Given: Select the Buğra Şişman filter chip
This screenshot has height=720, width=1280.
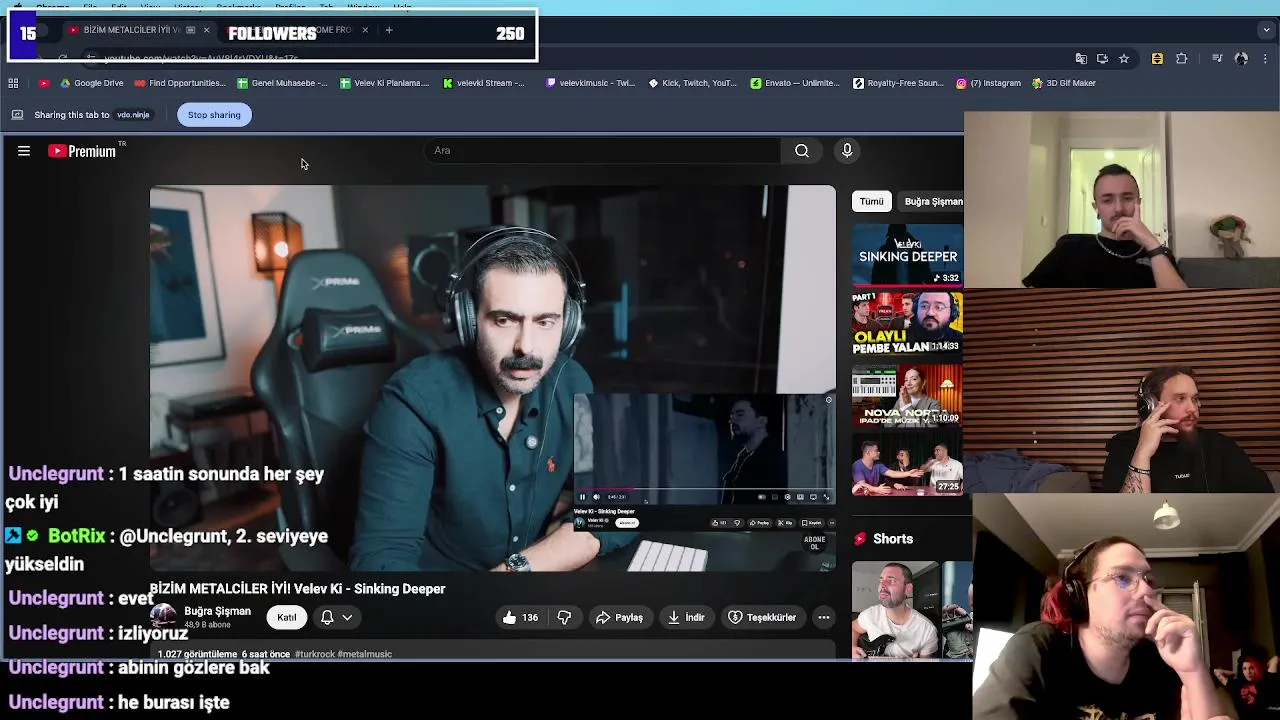Looking at the screenshot, I should pos(933,201).
